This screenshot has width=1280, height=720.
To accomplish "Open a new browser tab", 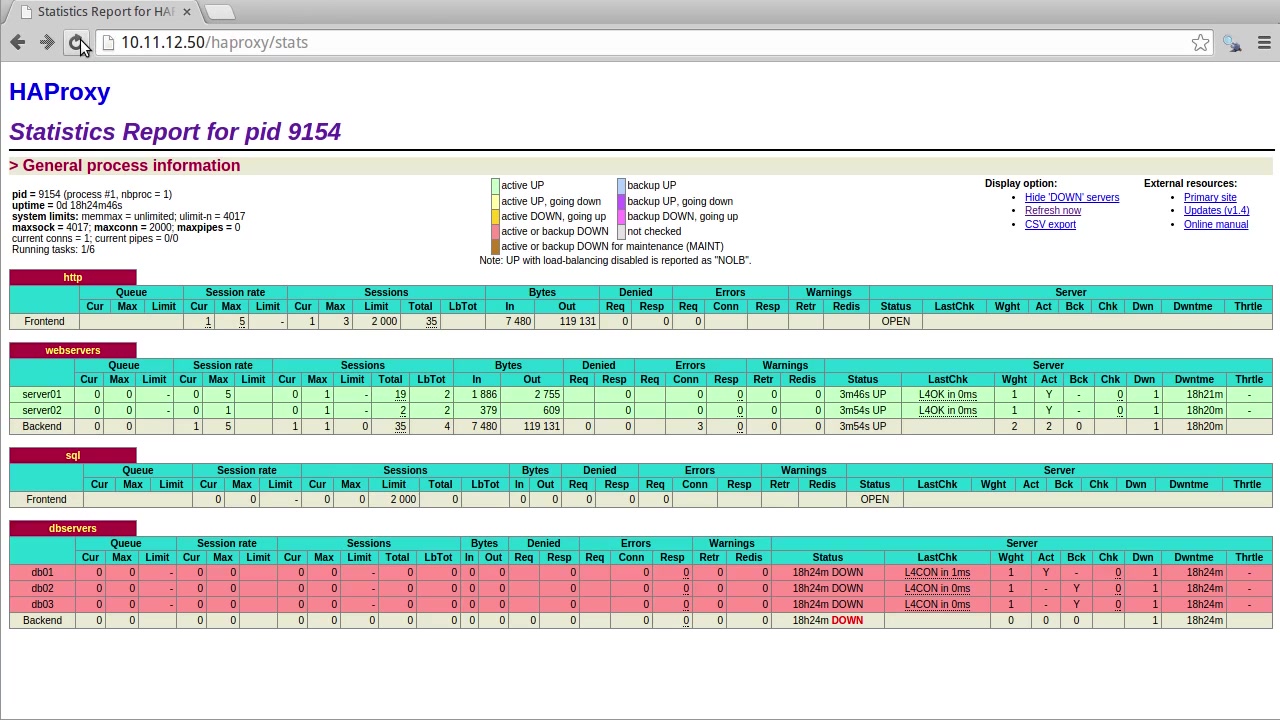I will [x=220, y=12].
